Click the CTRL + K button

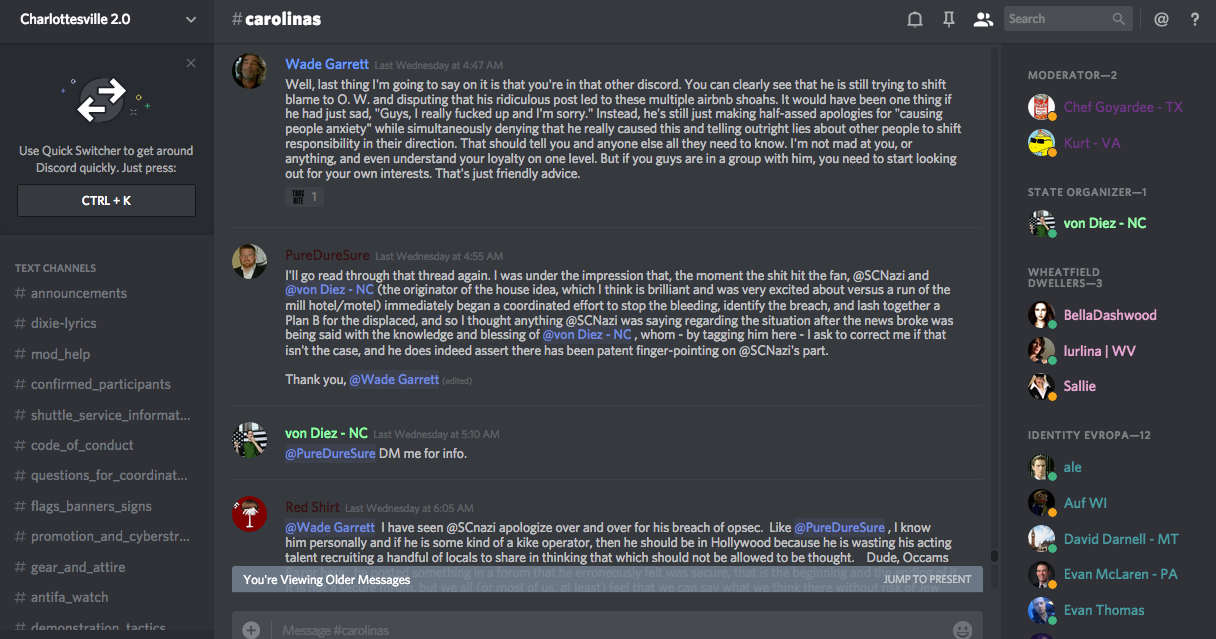107,201
